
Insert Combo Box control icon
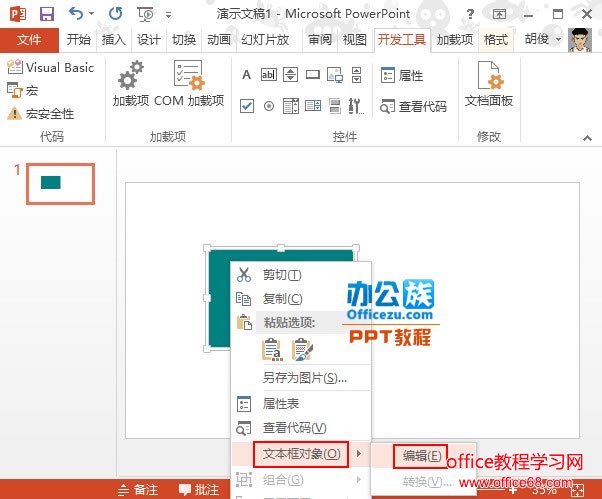click(x=313, y=106)
